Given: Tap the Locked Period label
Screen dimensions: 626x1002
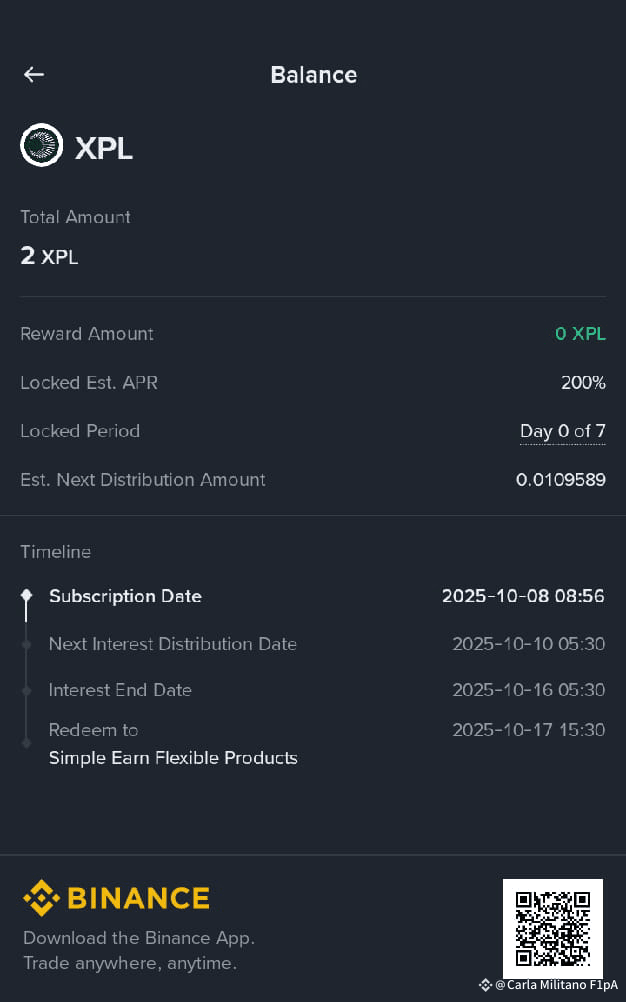Looking at the screenshot, I should [x=80, y=431].
